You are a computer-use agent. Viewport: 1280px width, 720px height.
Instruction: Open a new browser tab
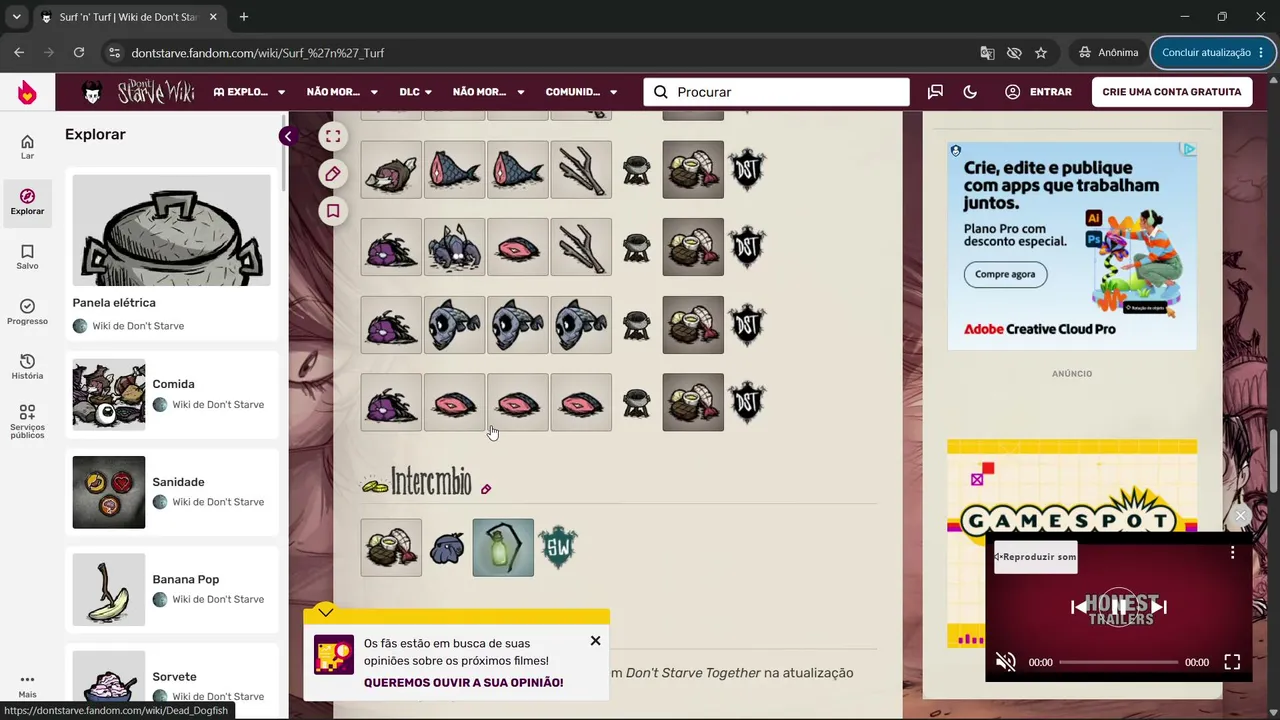click(244, 17)
